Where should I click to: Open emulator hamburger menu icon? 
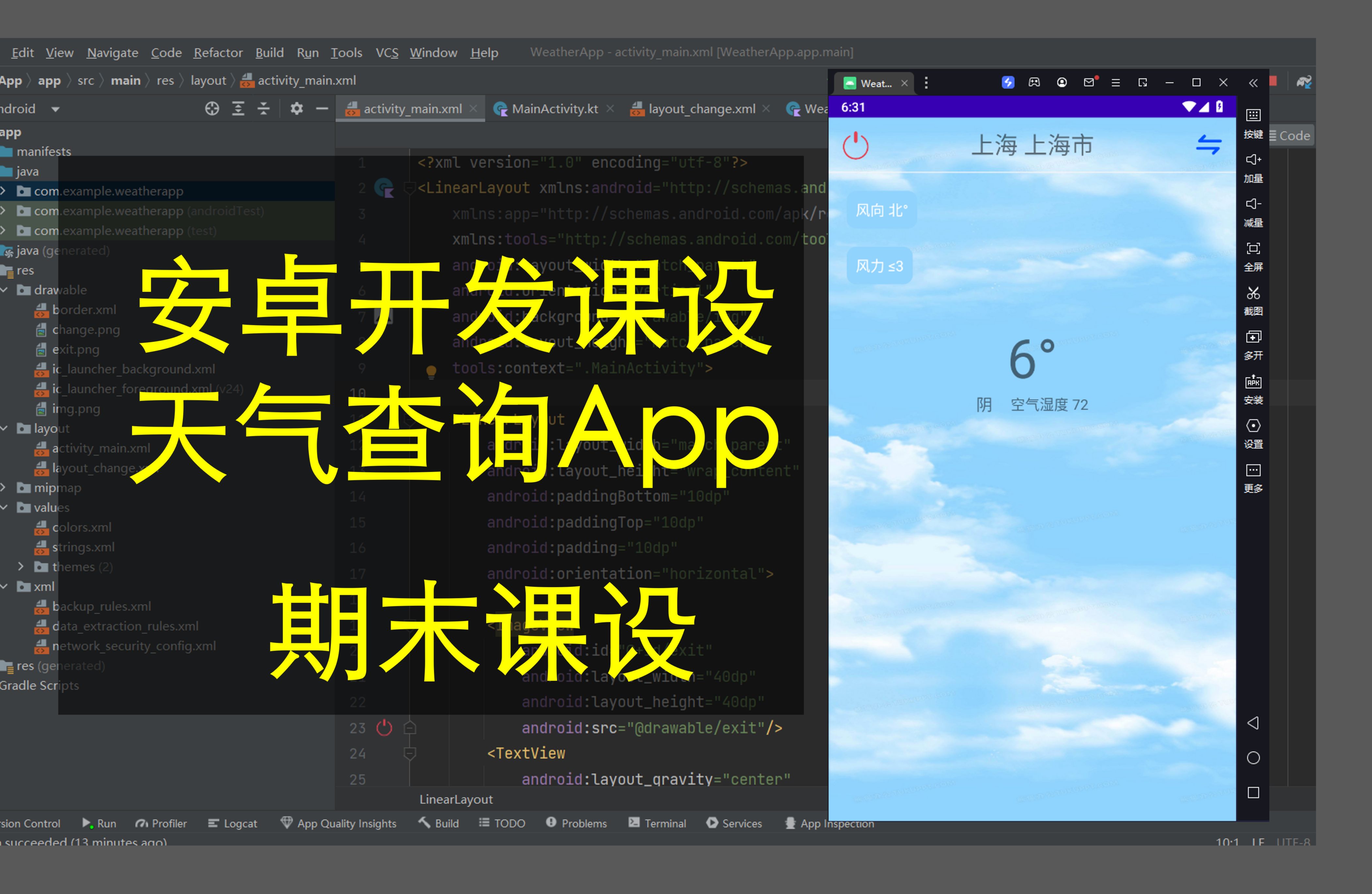tap(1115, 82)
